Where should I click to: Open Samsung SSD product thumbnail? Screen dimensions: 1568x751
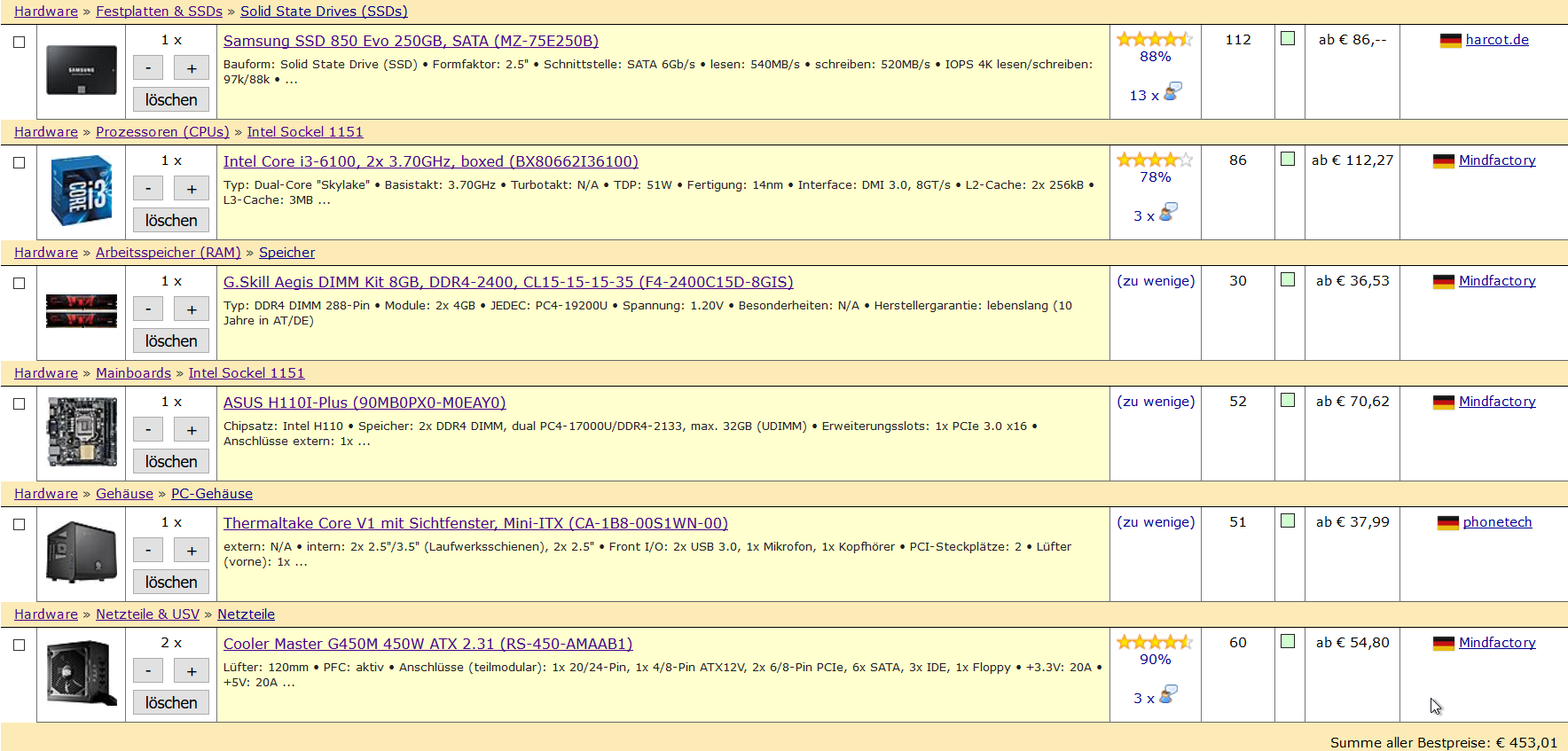tap(82, 70)
